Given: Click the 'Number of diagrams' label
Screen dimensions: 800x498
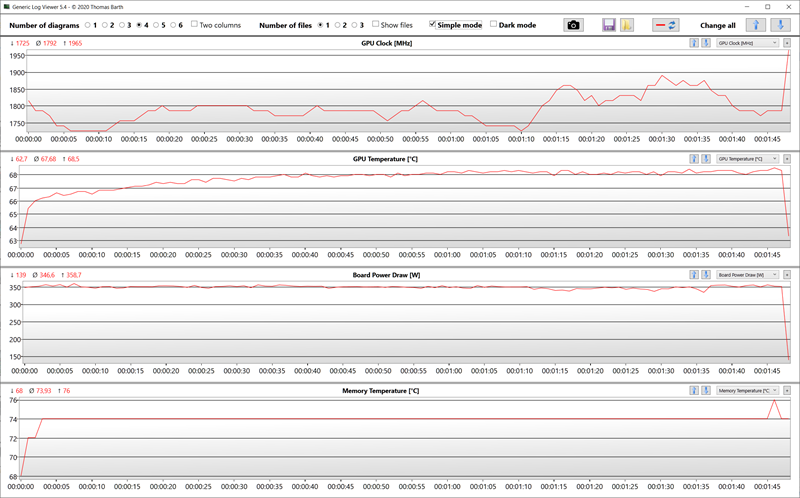Looking at the screenshot, I should tap(44, 26).
